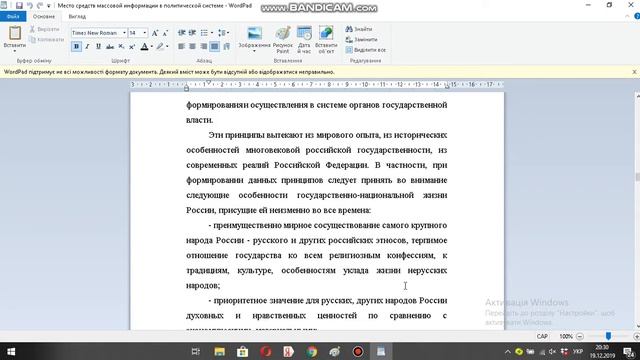Expand the highlight color arrow
This screenshot has width=640, height=360.
point(167,47)
